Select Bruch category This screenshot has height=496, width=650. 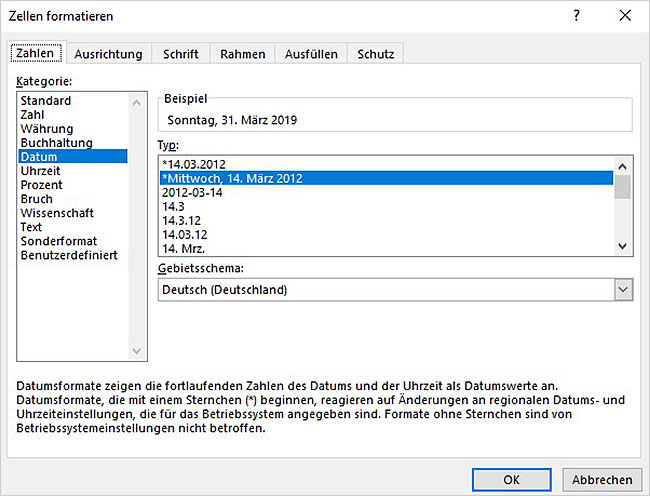[73, 199]
